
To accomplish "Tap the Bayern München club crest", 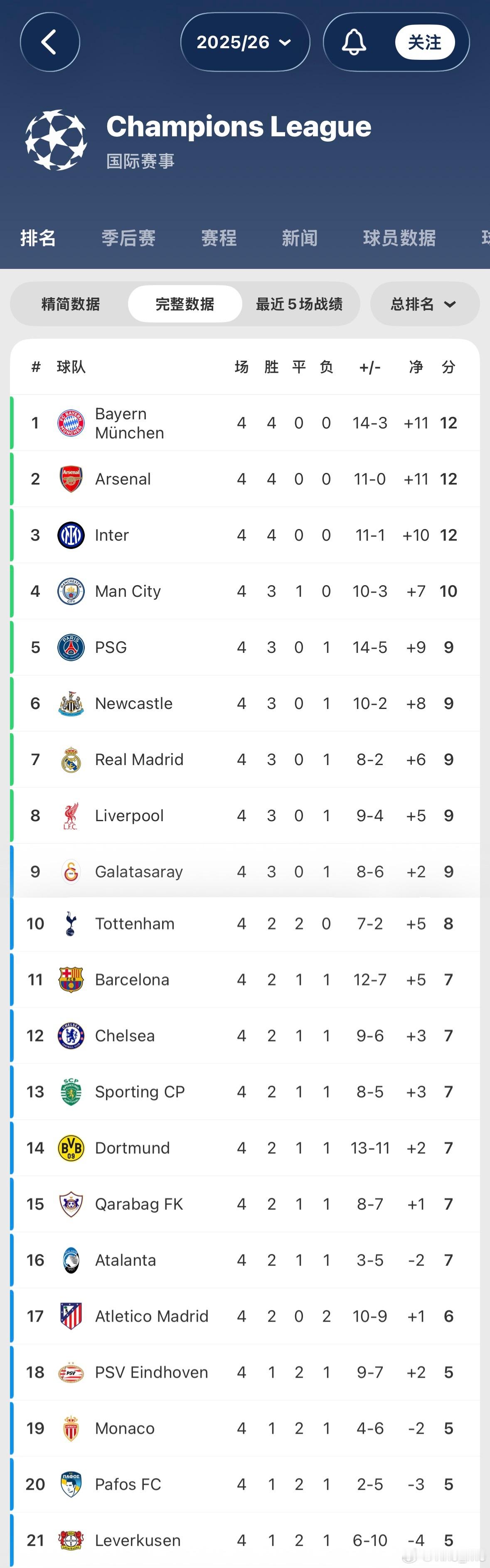I will coord(71,423).
